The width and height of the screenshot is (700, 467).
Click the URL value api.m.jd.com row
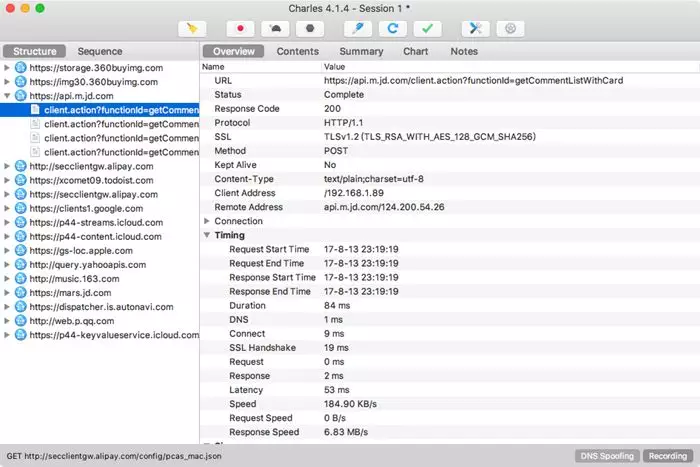click(473, 81)
